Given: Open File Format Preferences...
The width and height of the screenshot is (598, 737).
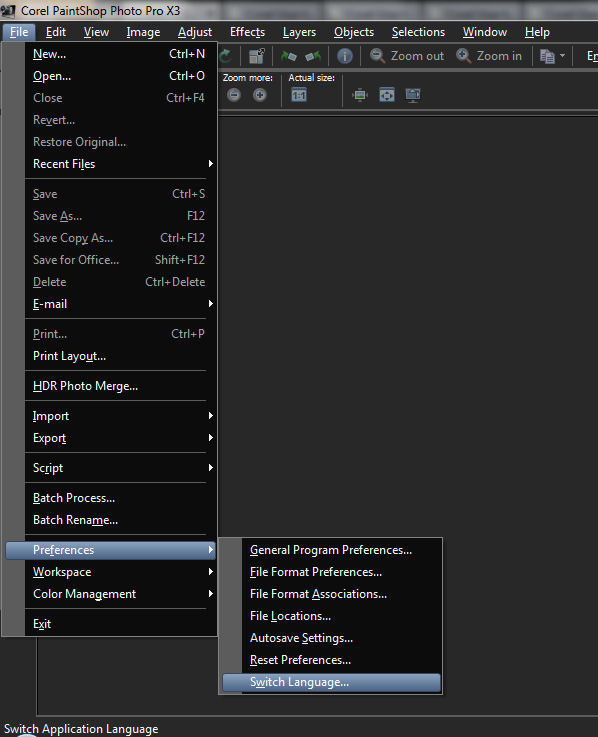Looking at the screenshot, I should pyautogui.click(x=331, y=572).
